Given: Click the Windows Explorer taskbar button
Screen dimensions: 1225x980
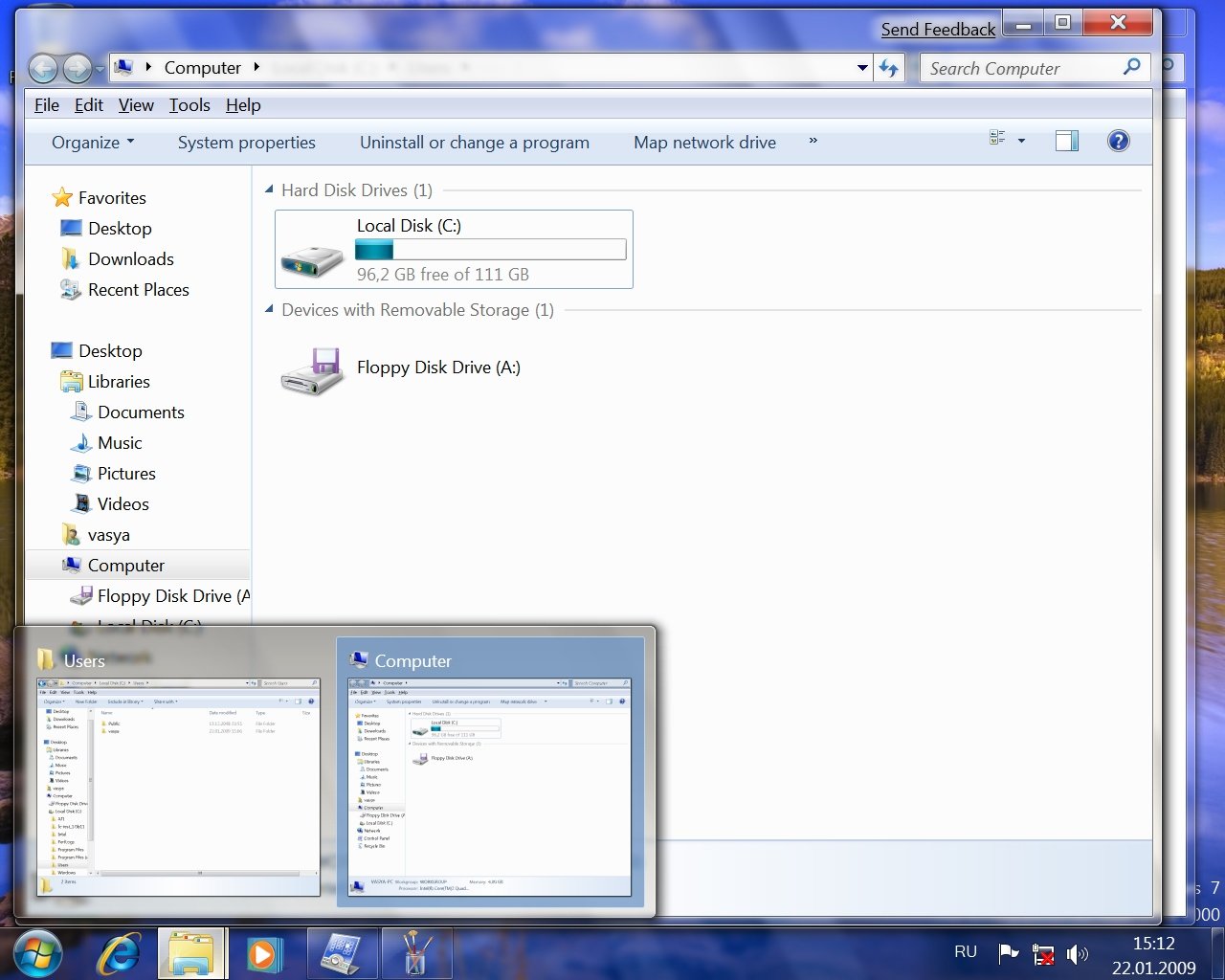Looking at the screenshot, I should (191, 953).
